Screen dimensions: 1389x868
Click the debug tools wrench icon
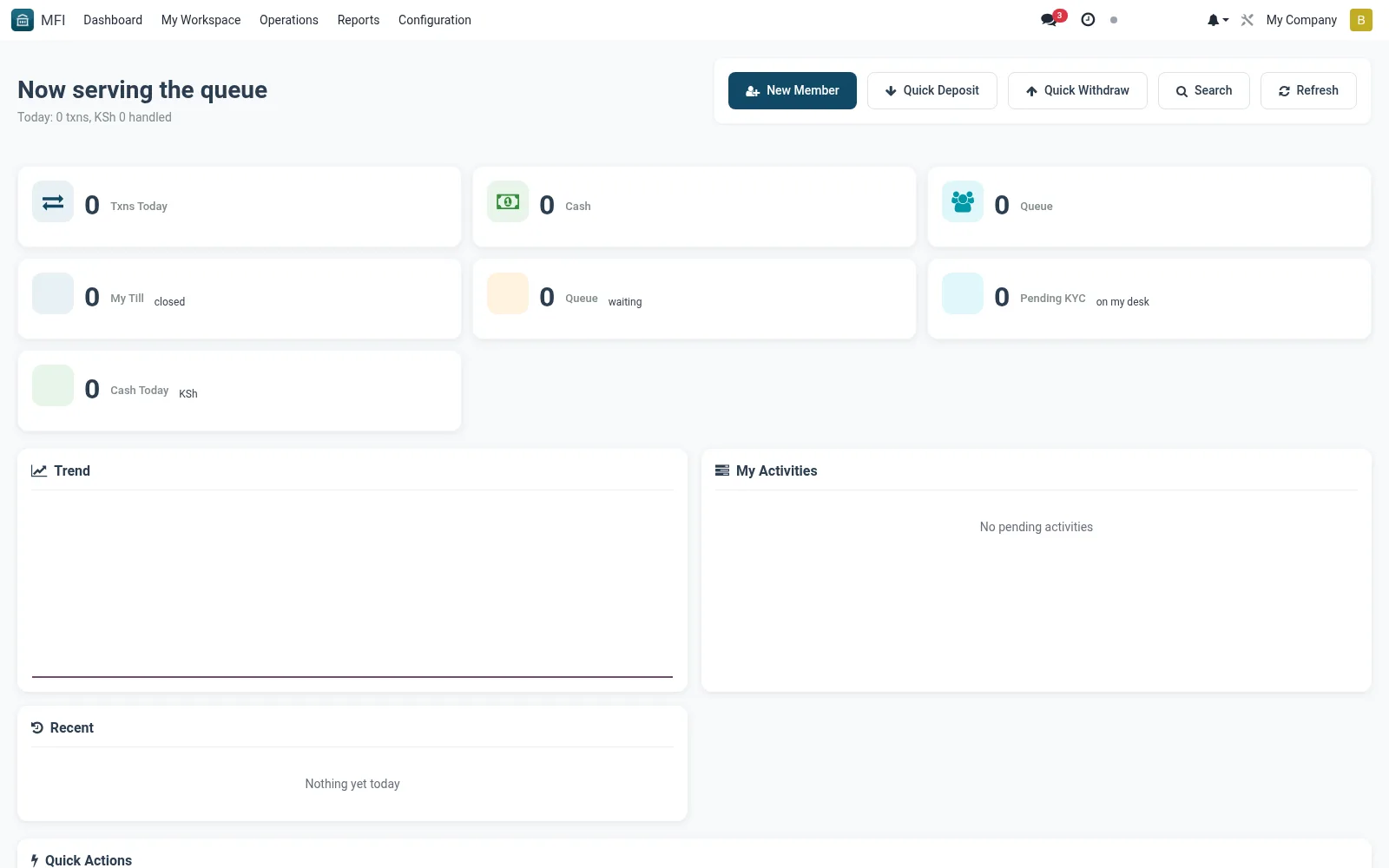point(1247,20)
